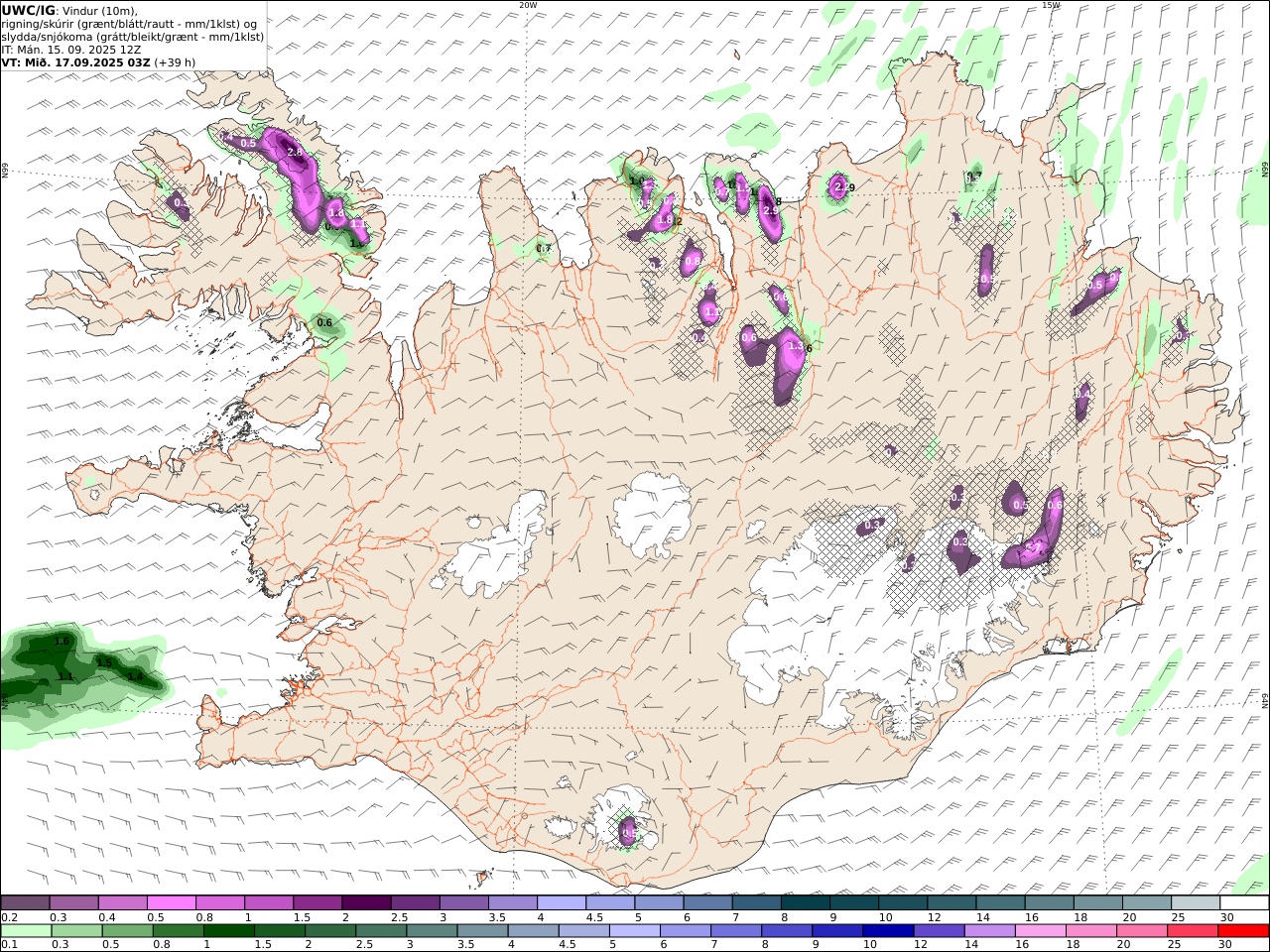Viewport: 1270px width, 952px height.
Task: Pick the light grey 25 swatch, upper scale
Action: pyautogui.click(x=1195, y=903)
